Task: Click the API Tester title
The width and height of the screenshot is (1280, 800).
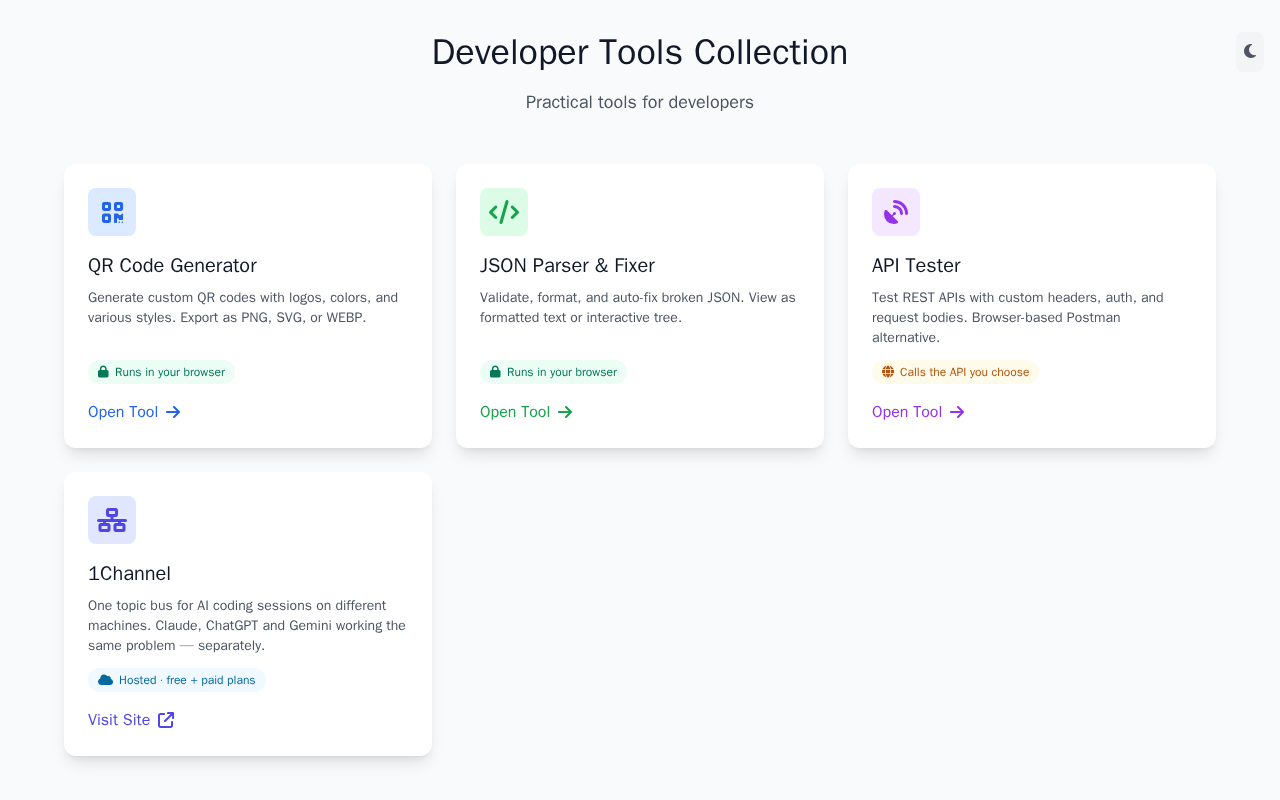Action: coord(916,265)
